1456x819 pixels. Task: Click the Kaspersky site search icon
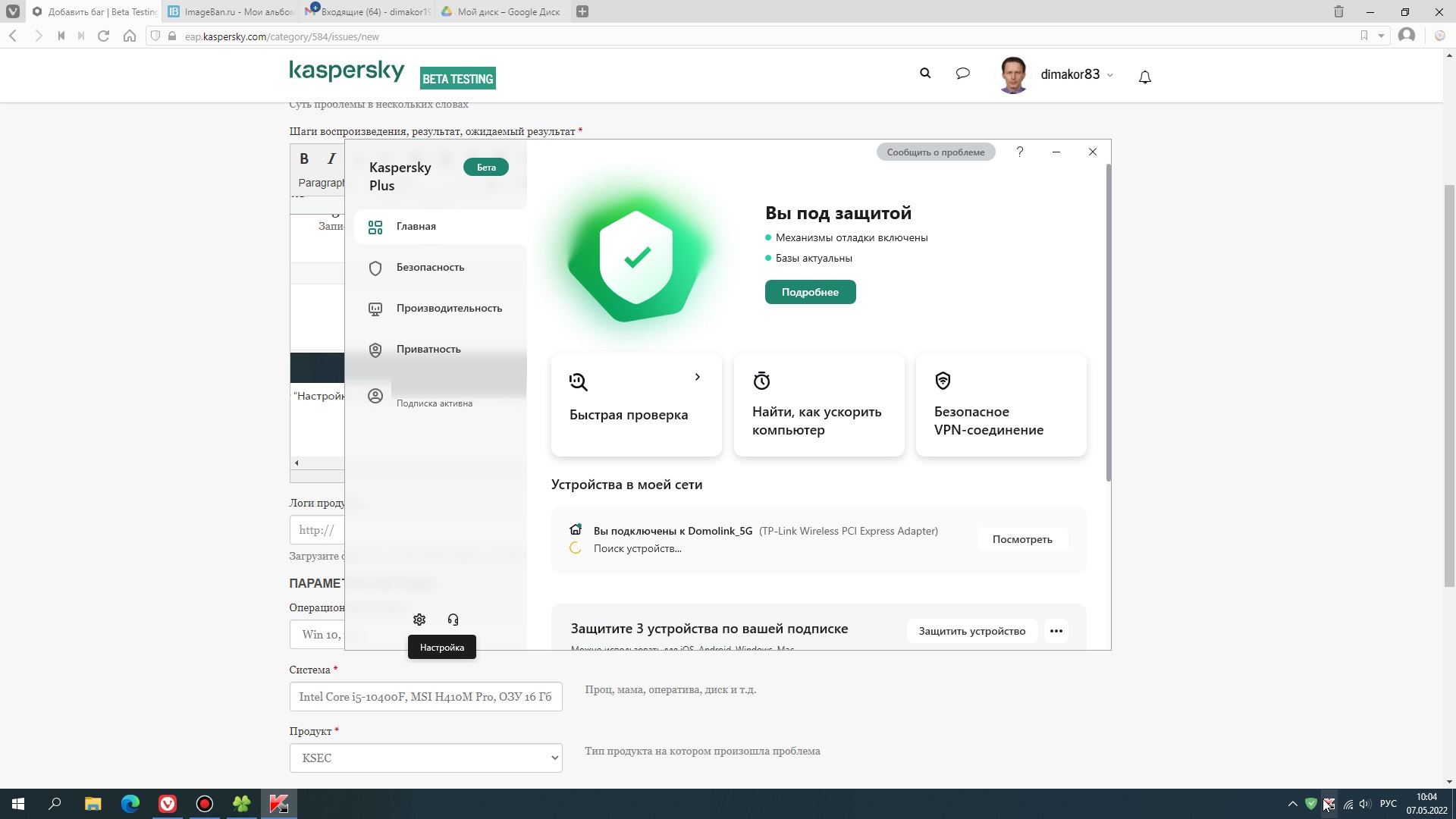tap(925, 74)
